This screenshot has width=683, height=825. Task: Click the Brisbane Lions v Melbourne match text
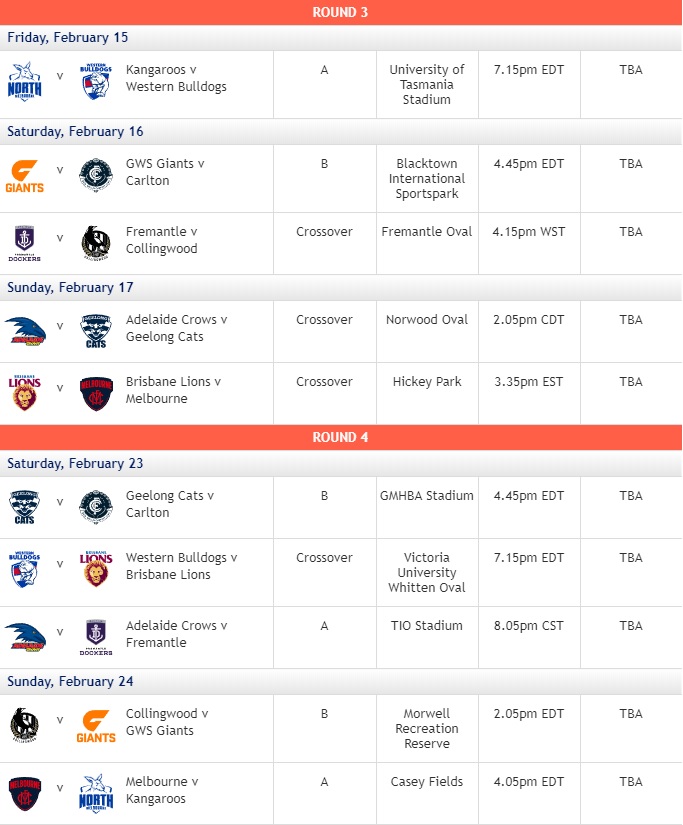coord(173,390)
